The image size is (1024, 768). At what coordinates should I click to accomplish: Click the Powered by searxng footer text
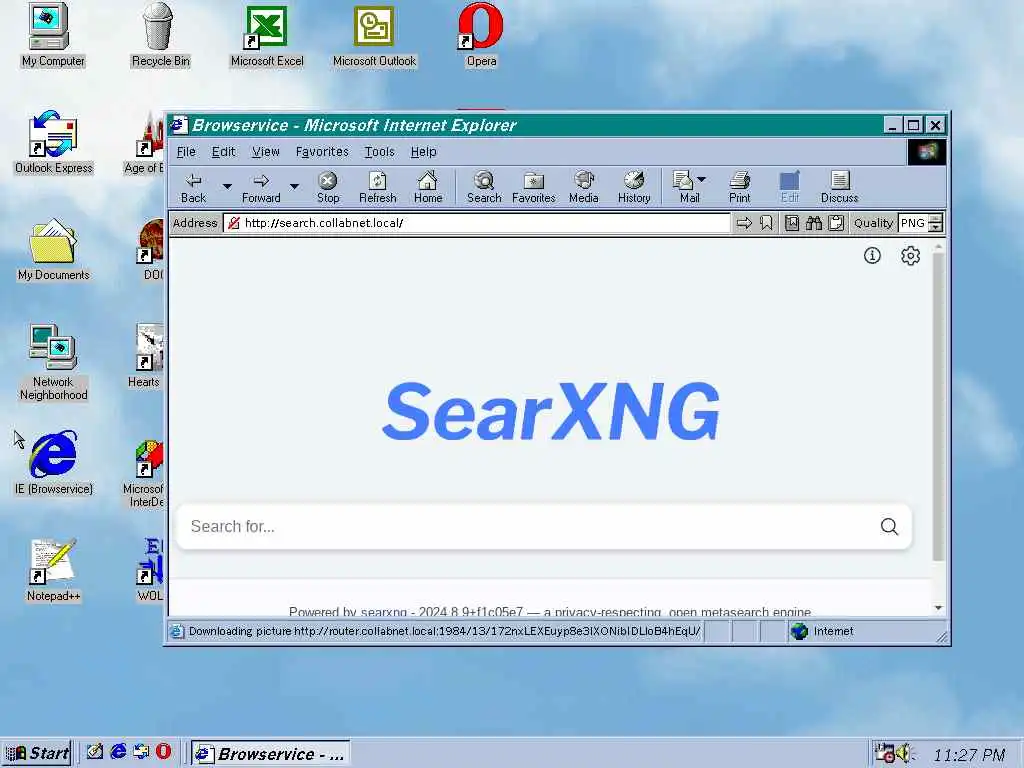tap(550, 612)
